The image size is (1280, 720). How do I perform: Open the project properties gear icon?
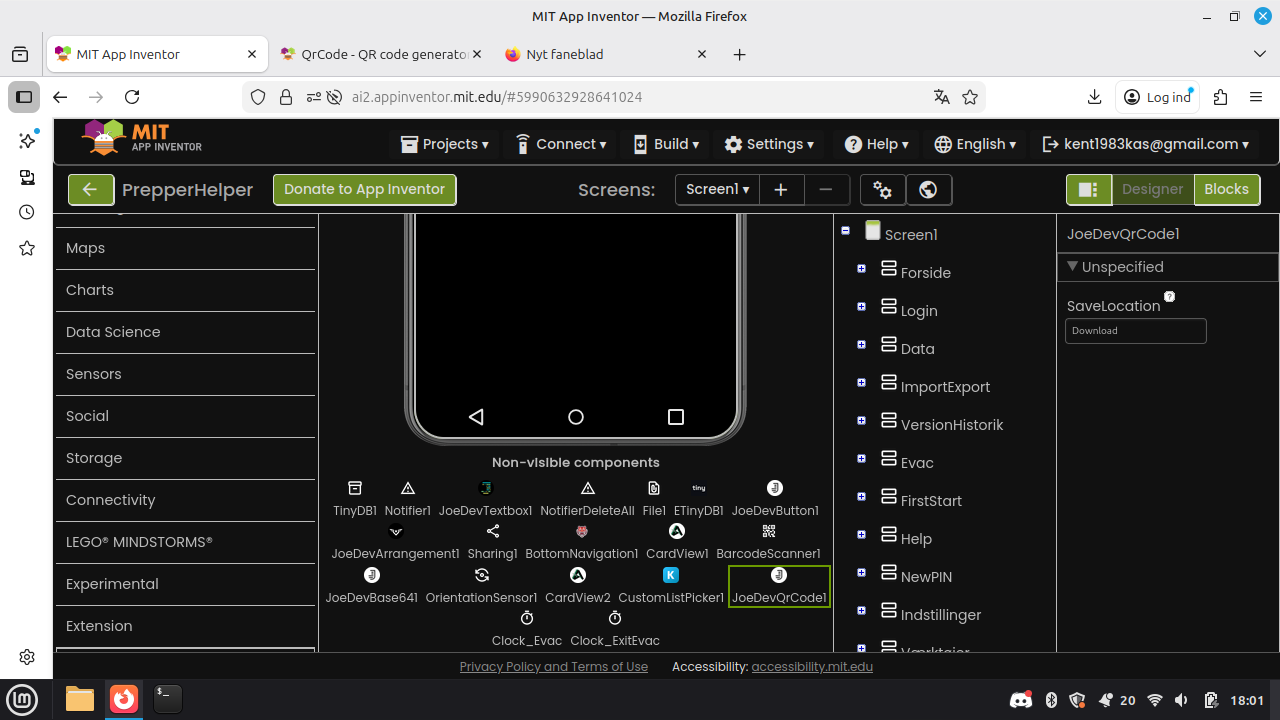click(x=882, y=189)
